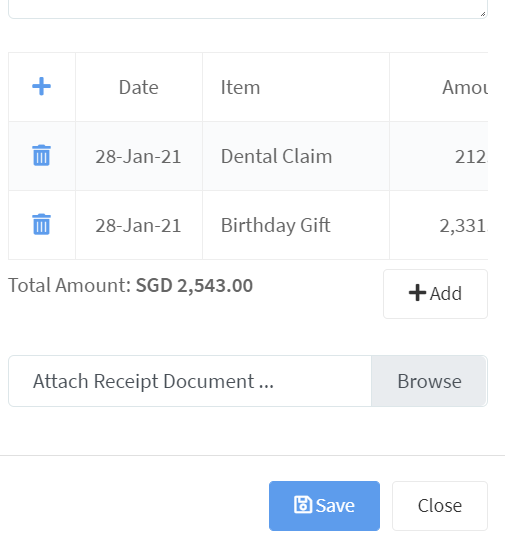Click the Browse button for receipt upload
Viewport: 505px width, 539px height.
(429, 381)
